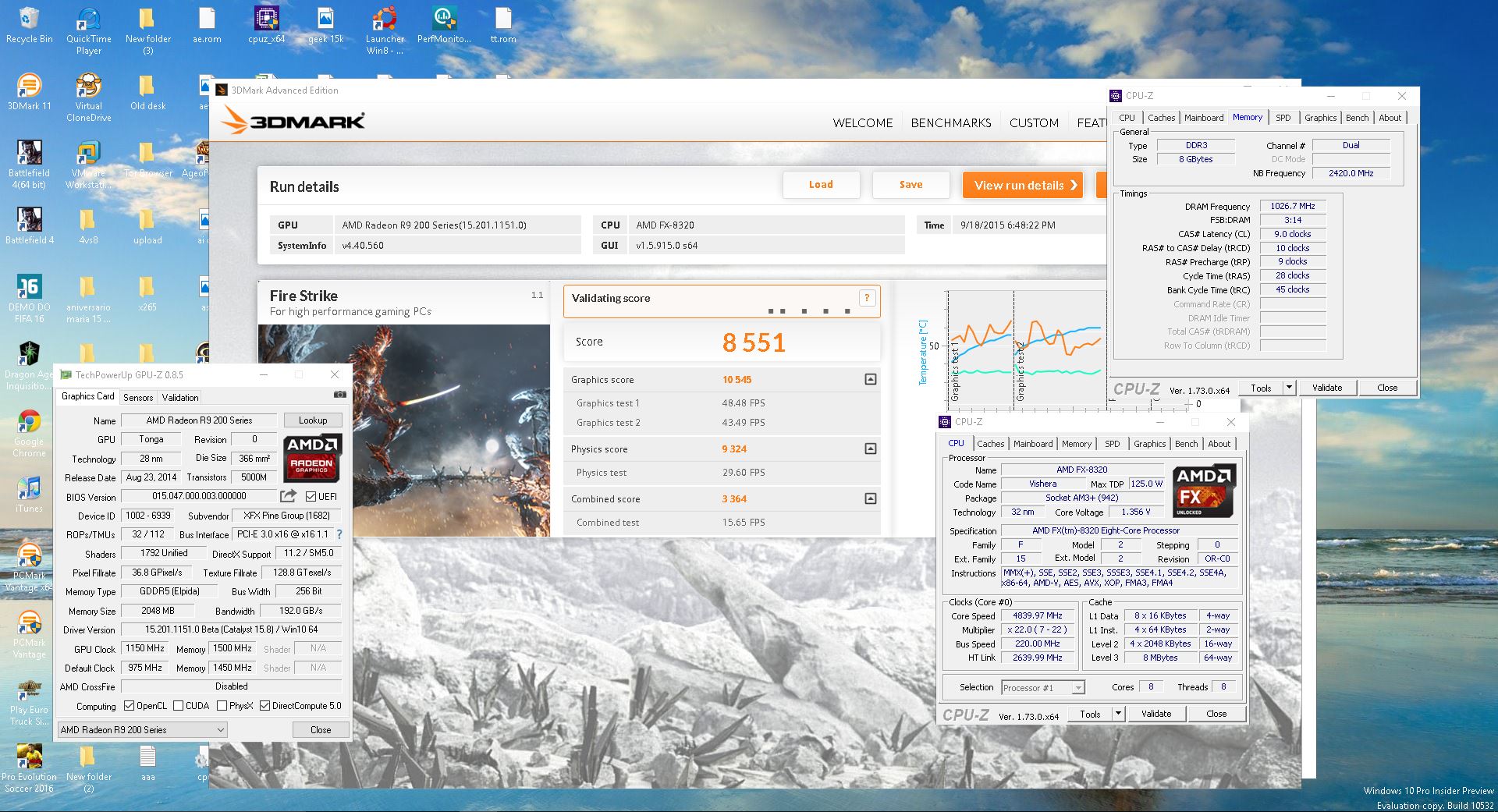Launch QuickTime Player from desktop
The image size is (1498, 812).
coord(89,30)
